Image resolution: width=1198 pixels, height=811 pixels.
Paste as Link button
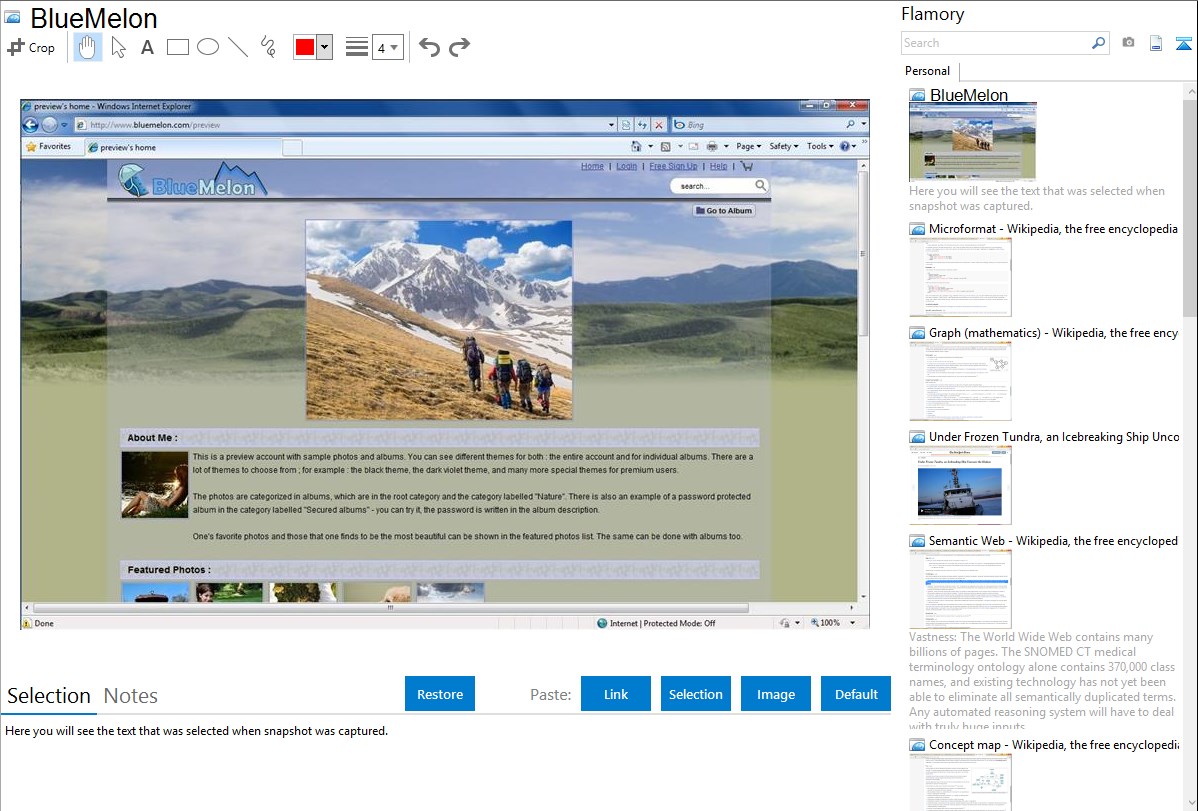[616, 694]
